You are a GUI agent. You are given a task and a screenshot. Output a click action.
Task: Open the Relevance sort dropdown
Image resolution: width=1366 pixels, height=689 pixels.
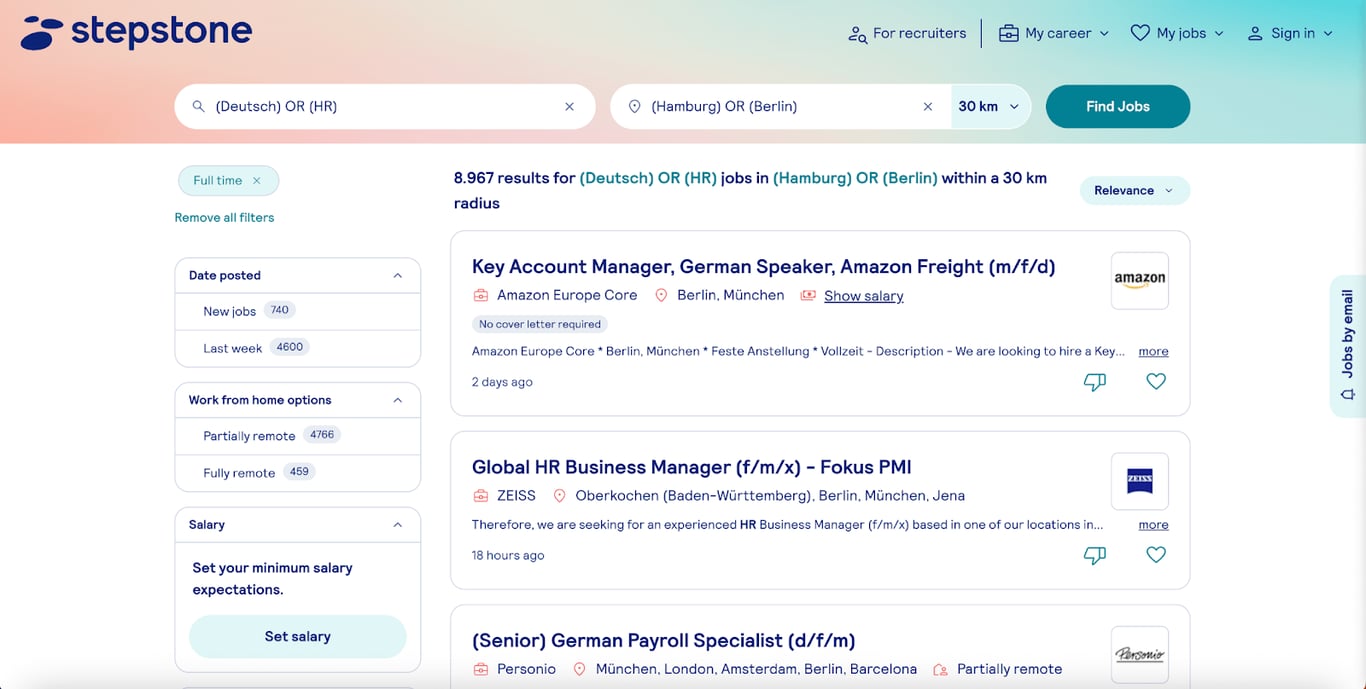(x=1134, y=190)
